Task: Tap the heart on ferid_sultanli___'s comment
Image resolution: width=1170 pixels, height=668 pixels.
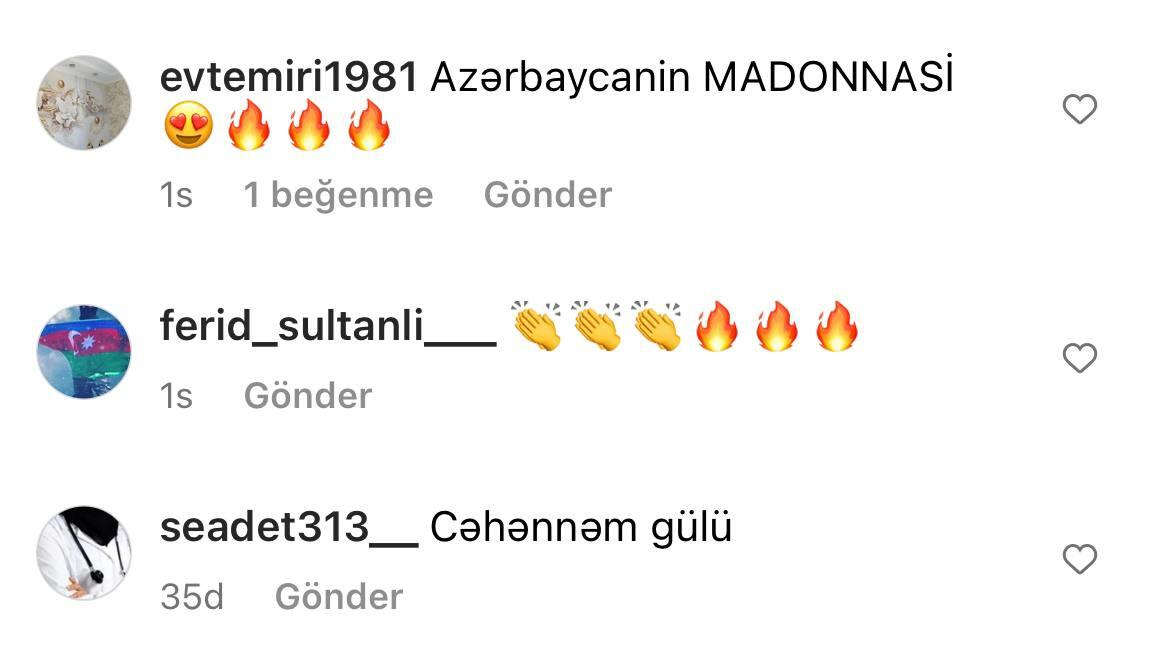Action: tap(1079, 358)
